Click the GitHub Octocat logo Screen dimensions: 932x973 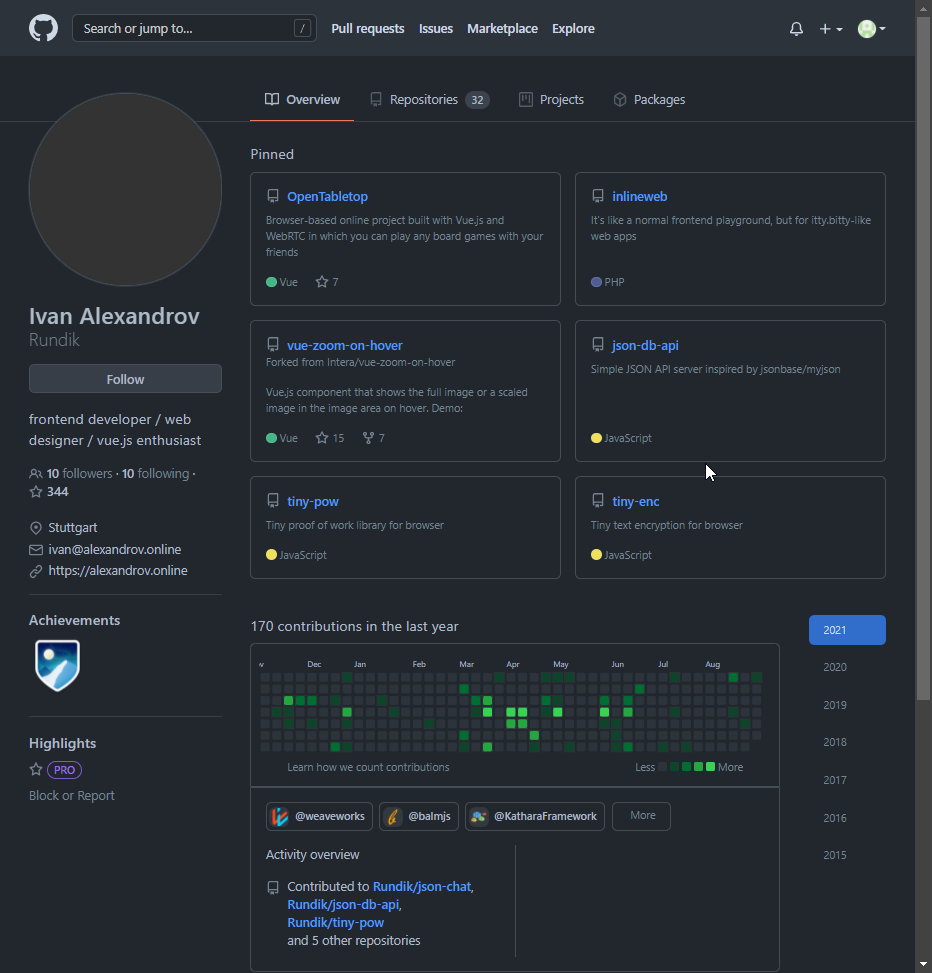[x=43, y=29]
